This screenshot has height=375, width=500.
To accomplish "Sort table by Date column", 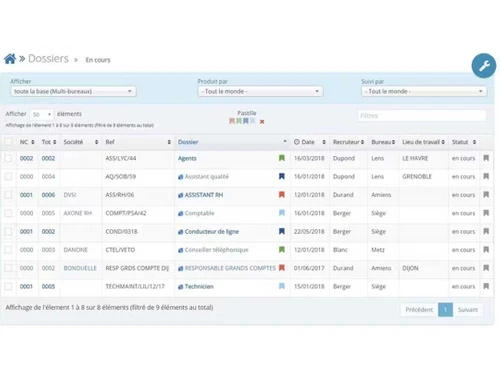I will [309, 142].
